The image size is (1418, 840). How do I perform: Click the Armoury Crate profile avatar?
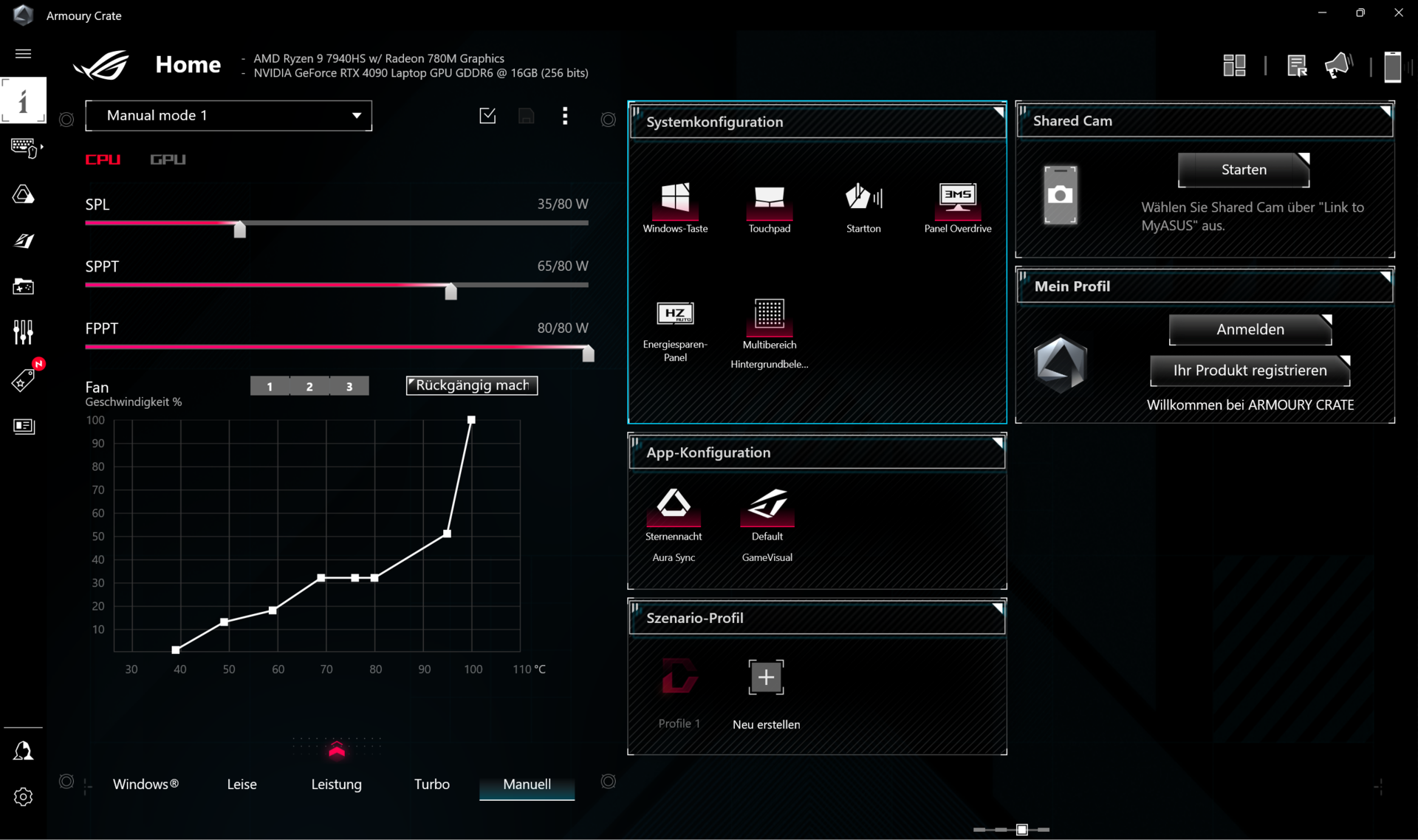point(1060,365)
